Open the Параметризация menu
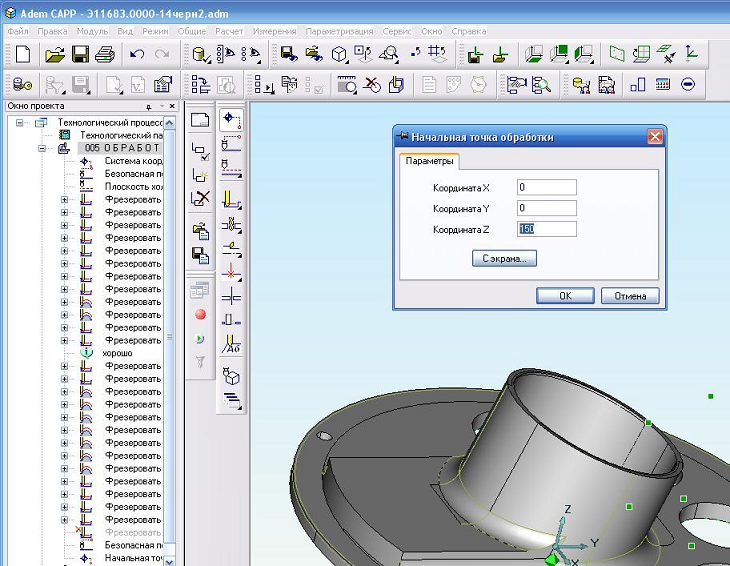 point(339,31)
